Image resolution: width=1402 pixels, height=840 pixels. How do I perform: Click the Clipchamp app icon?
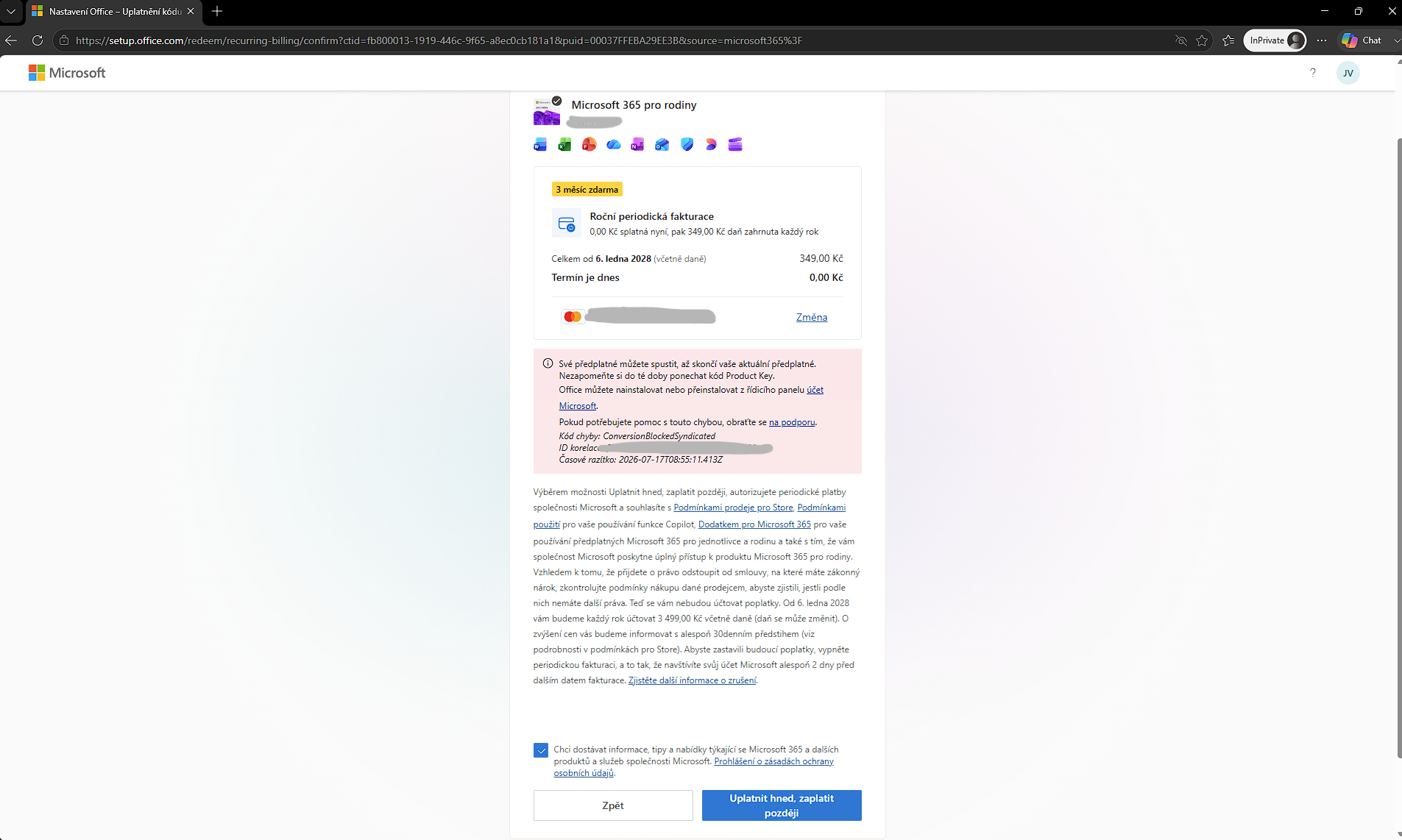tap(735, 144)
